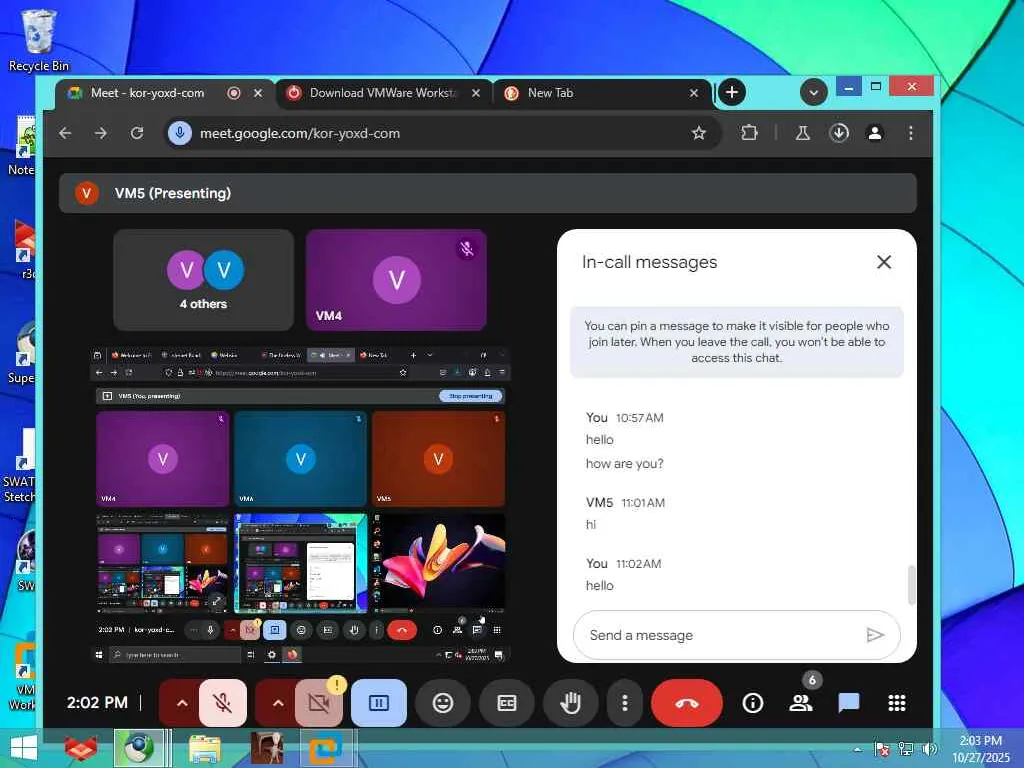Image resolution: width=1024 pixels, height=768 pixels.
Task: Go back in browser history
Action: pyautogui.click(x=65, y=133)
